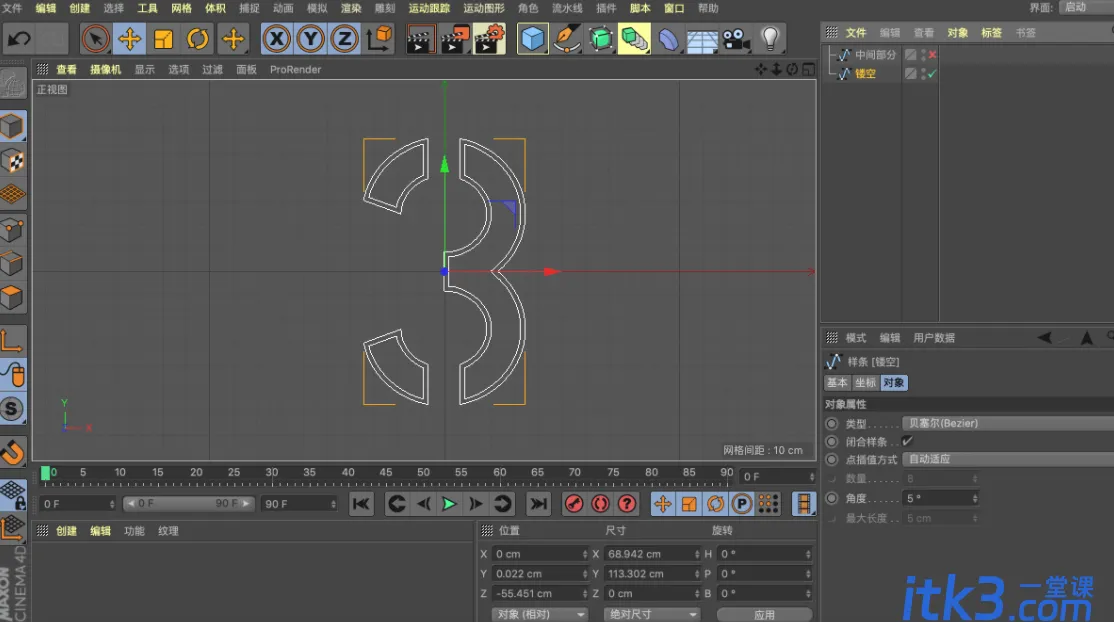Select the 对象 attribute tab
This screenshot has height=622, width=1114.
[x=894, y=382]
